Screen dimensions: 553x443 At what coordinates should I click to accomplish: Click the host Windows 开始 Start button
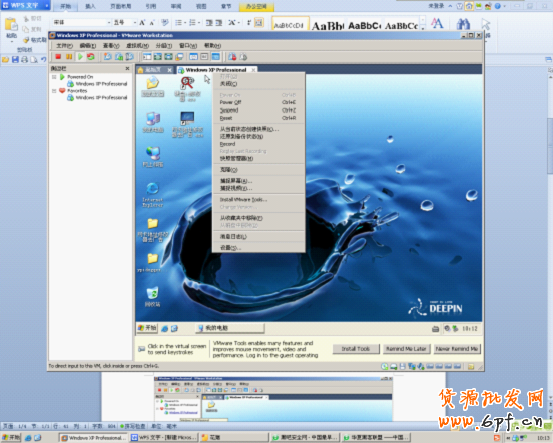(x=11, y=437)
